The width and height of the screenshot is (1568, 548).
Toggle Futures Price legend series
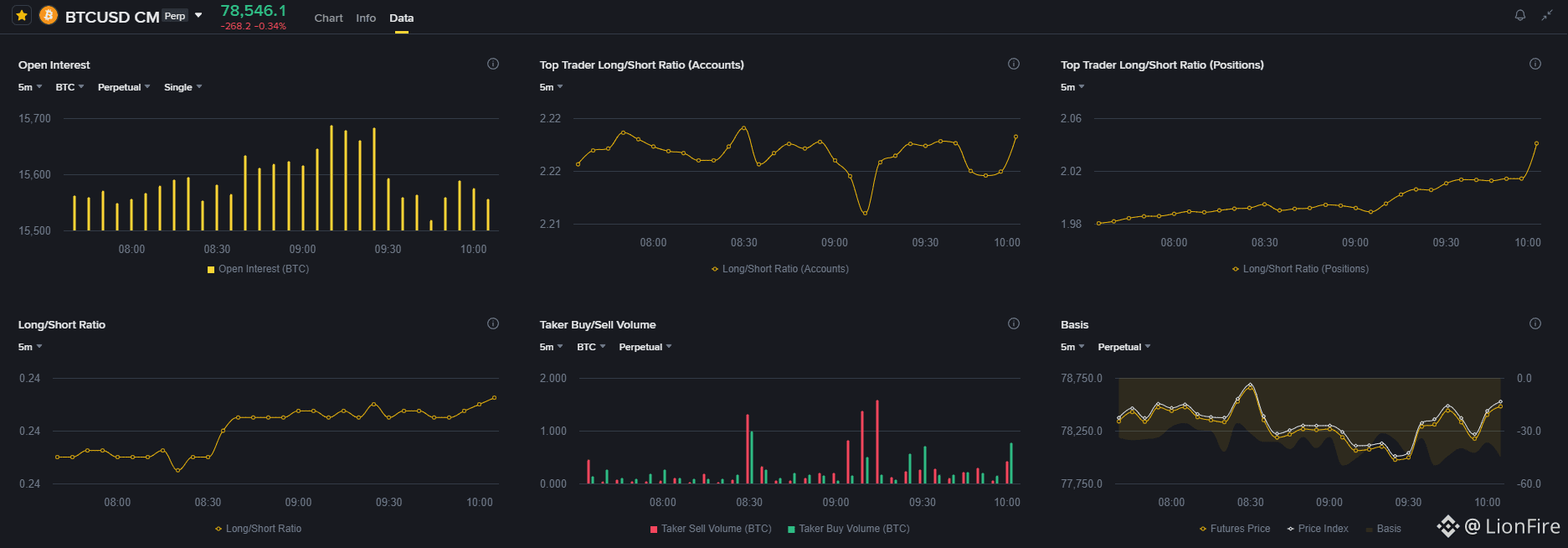click(1235, 529)
